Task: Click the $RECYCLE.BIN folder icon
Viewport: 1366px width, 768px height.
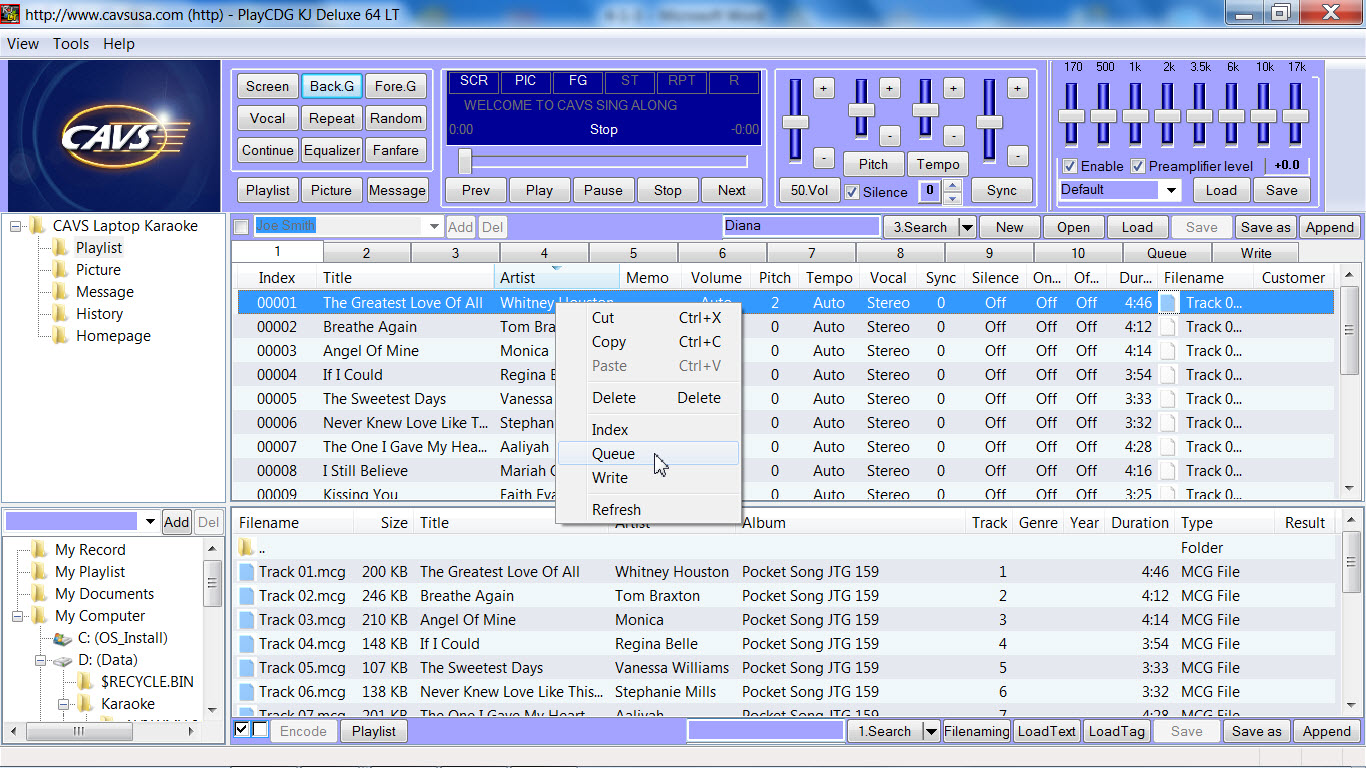Action: coord(86,682)
